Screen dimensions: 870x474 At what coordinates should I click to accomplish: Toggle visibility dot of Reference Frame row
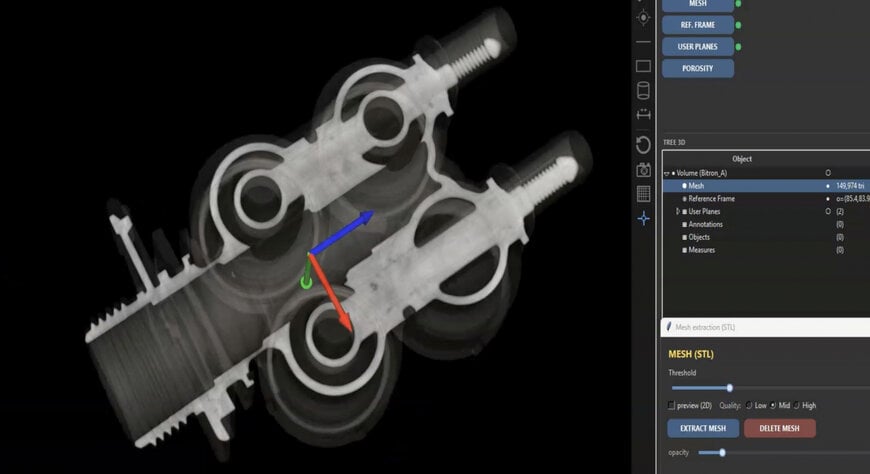pos(828,199)
